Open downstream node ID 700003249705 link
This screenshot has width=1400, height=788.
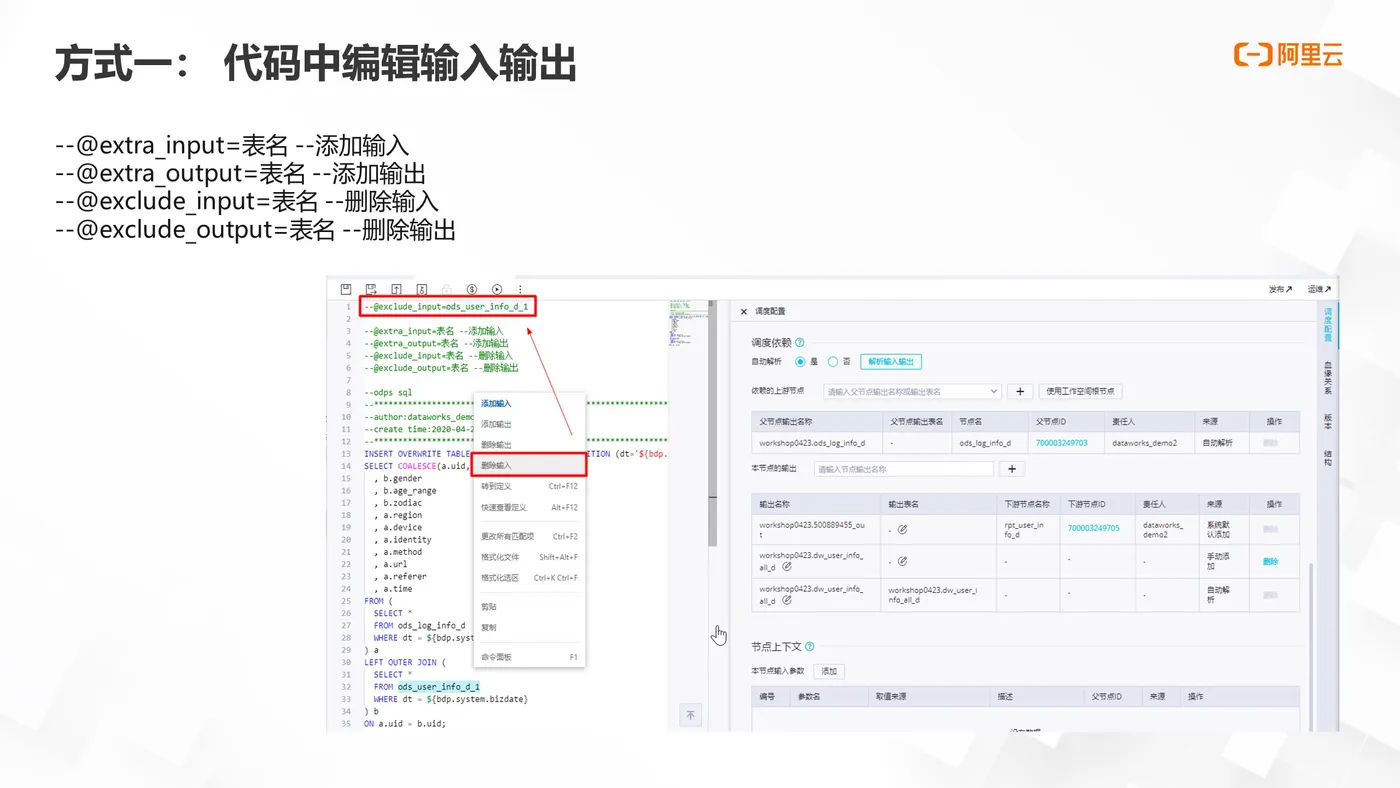coord(1093,528)
